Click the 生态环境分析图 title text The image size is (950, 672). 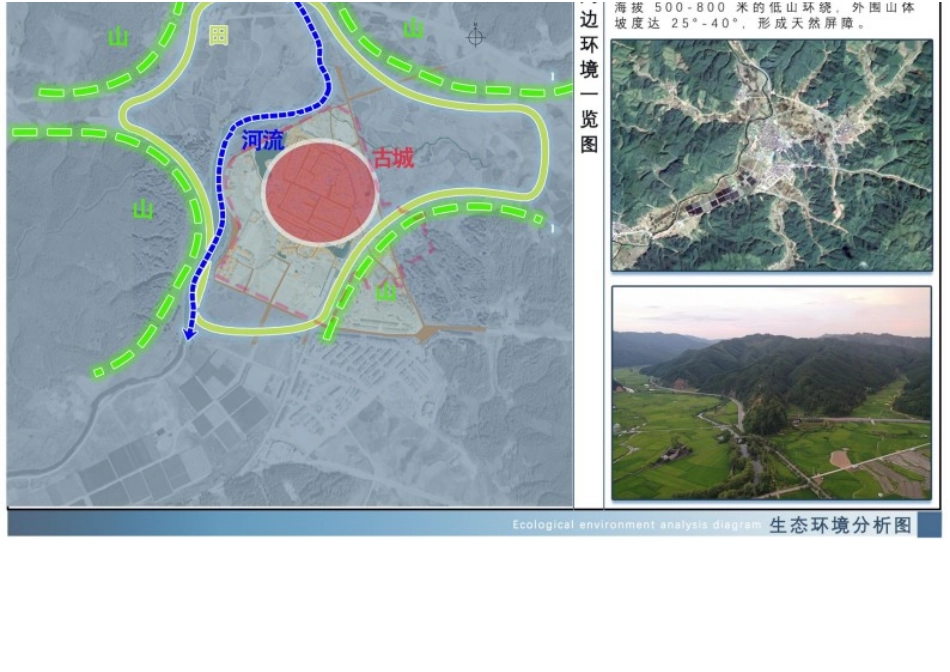tap(840, 526)
